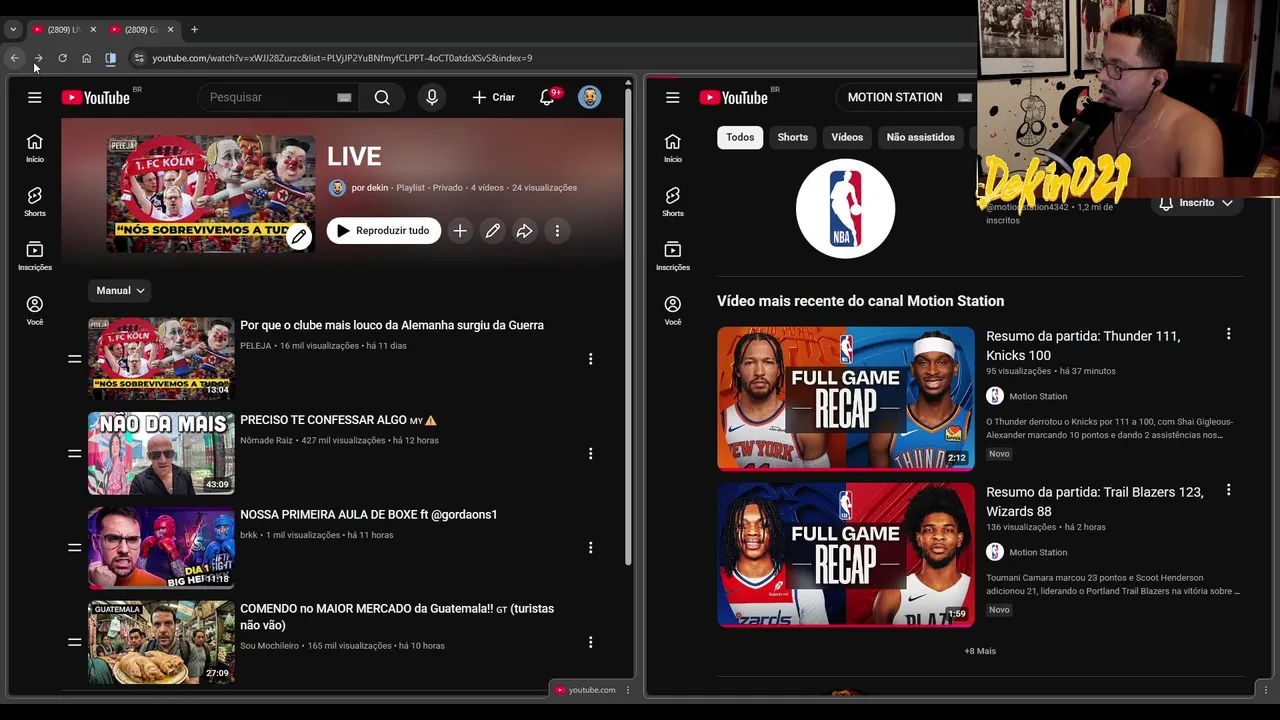
Task: Open LIVE playlist more options menu
Action: click(x=557, y=231)
